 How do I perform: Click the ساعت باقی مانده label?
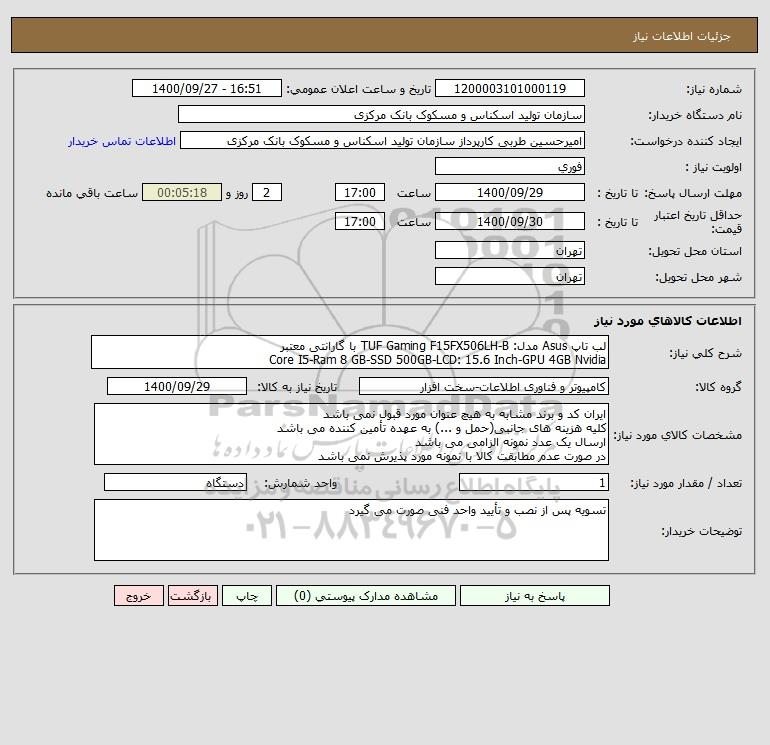[x=92, y=193]
